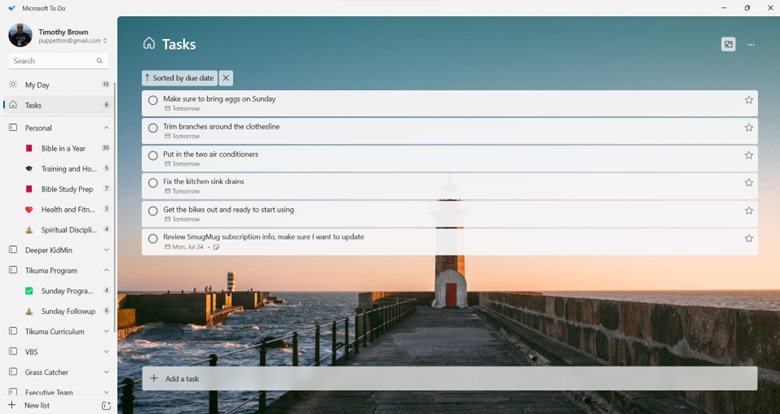
Task: Click the 'Spiritual Discipli...' list icon
Action: click(29, 230)
